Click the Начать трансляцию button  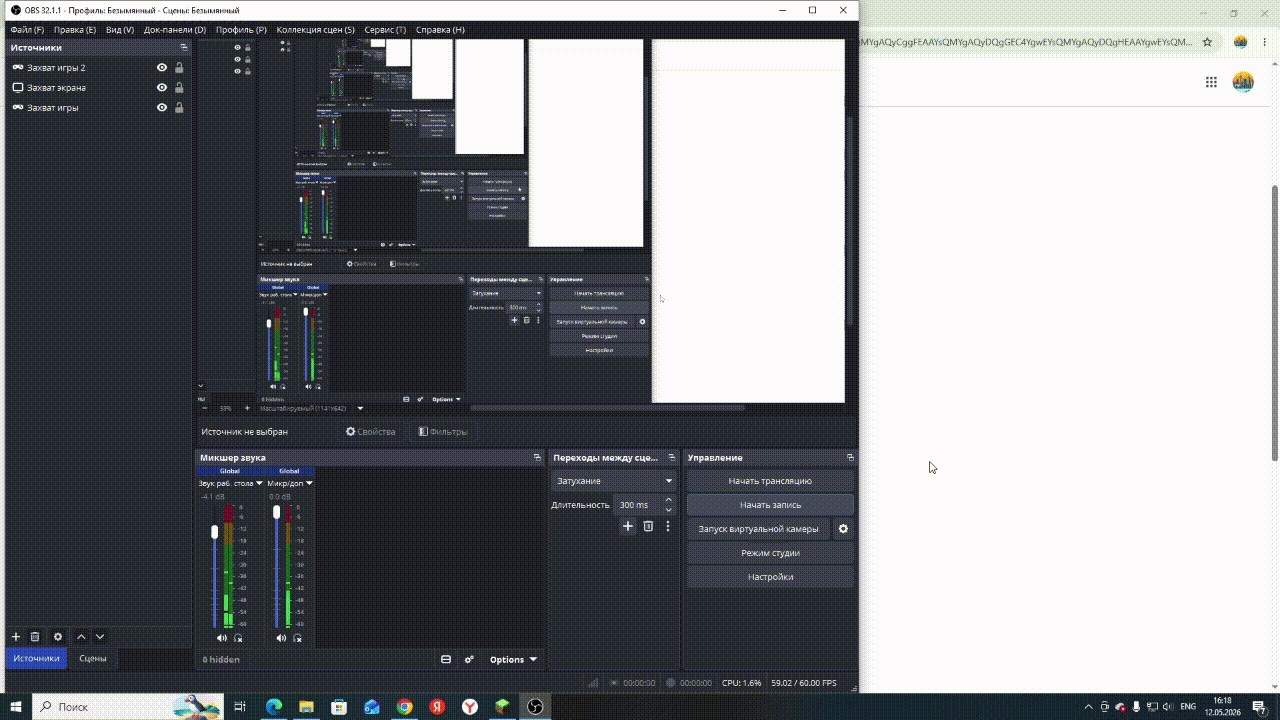pos(770,481)
